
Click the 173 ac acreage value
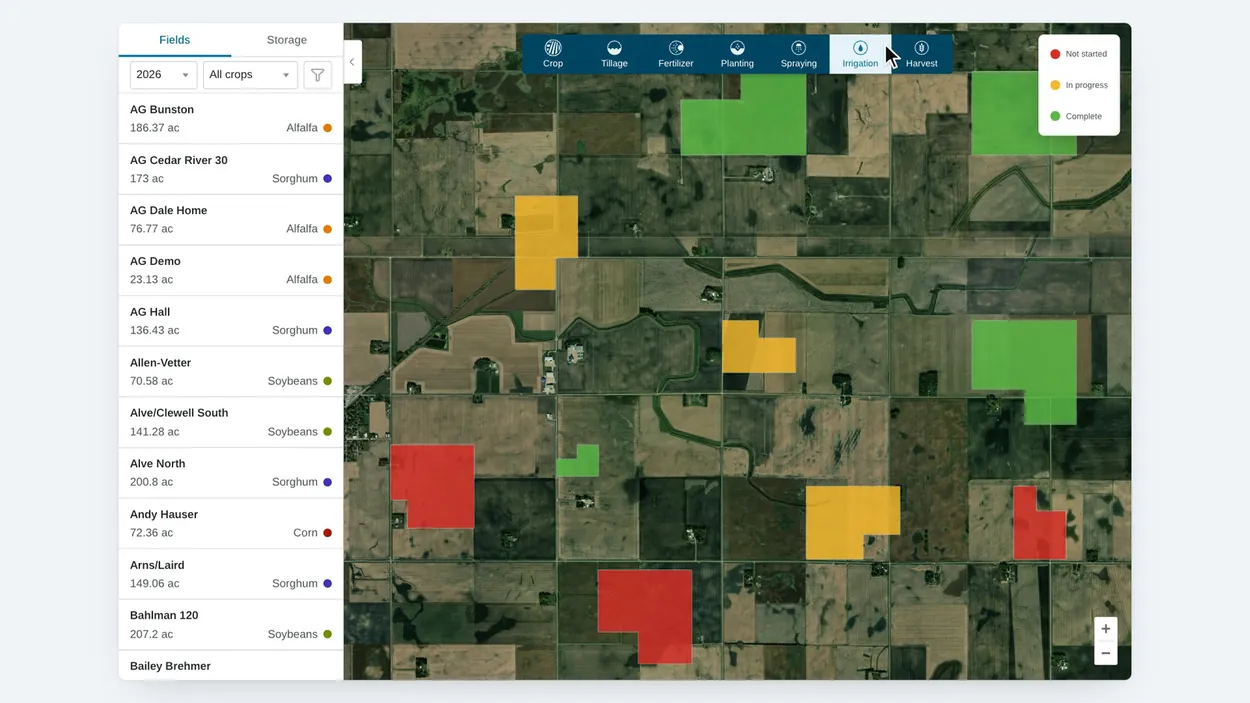[147, 179]
